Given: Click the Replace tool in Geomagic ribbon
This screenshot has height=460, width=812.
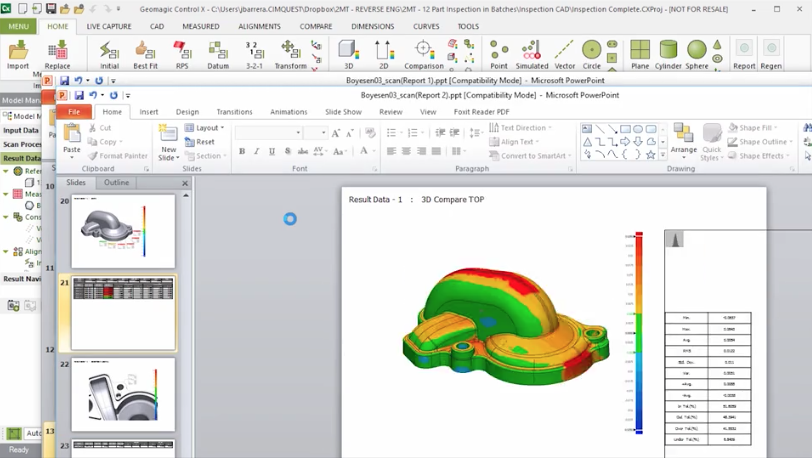Looking at the screenshot, I should point(57,54).
